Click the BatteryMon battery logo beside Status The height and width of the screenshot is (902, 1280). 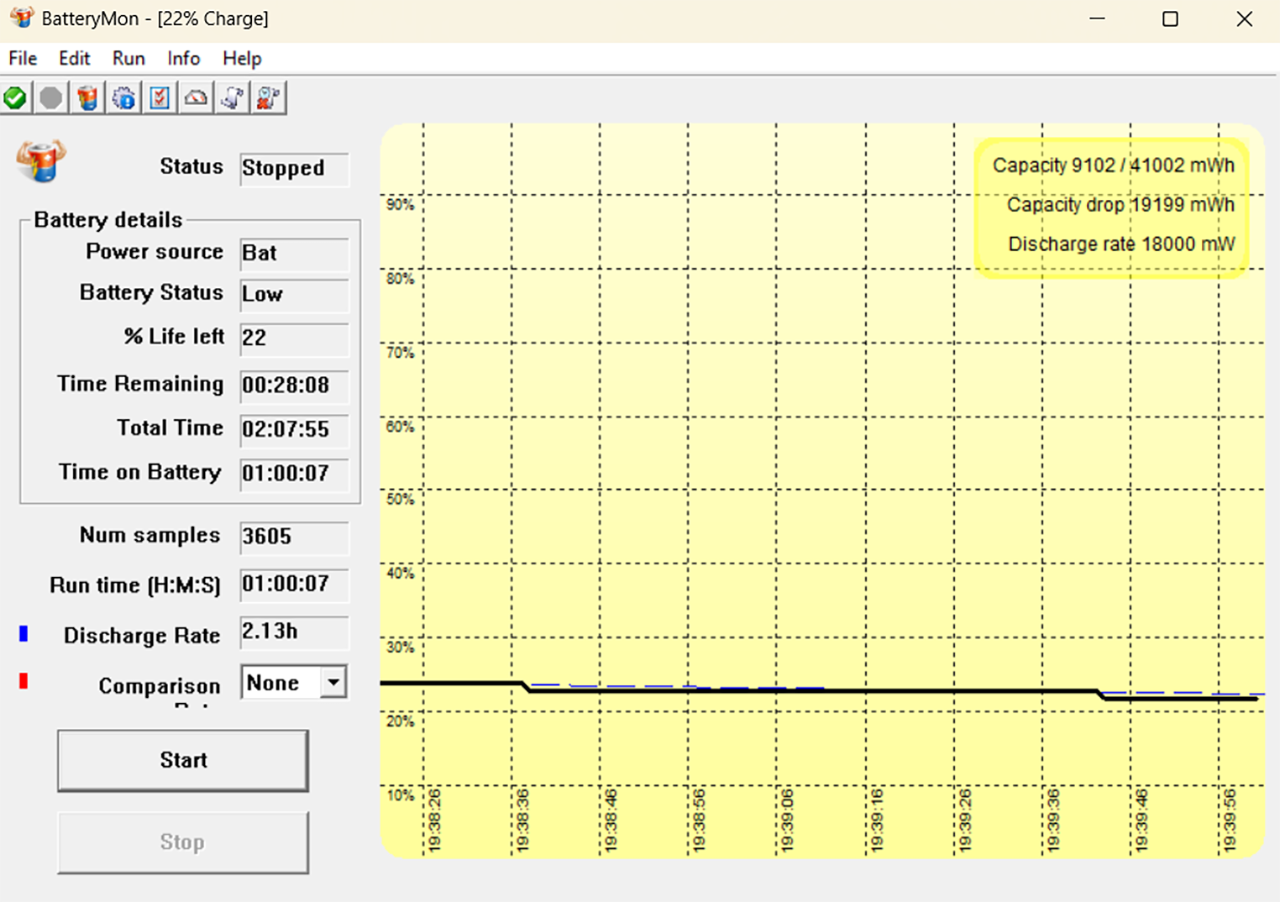[40, 161]
